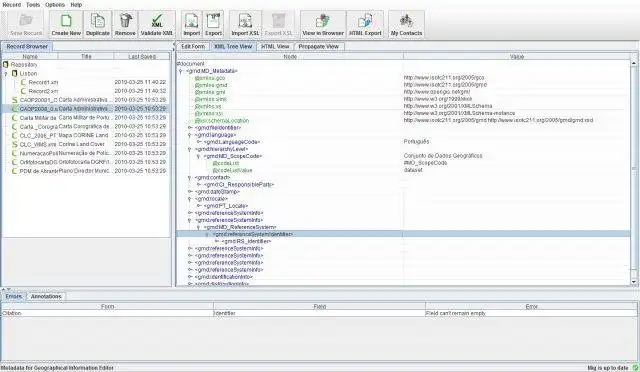Image resolution: width=640 pixels, height=372 pixels.
Task: Select the @xsi:schemaLocation attribute row
Action: pyautogui.click(x=222, y=121)
